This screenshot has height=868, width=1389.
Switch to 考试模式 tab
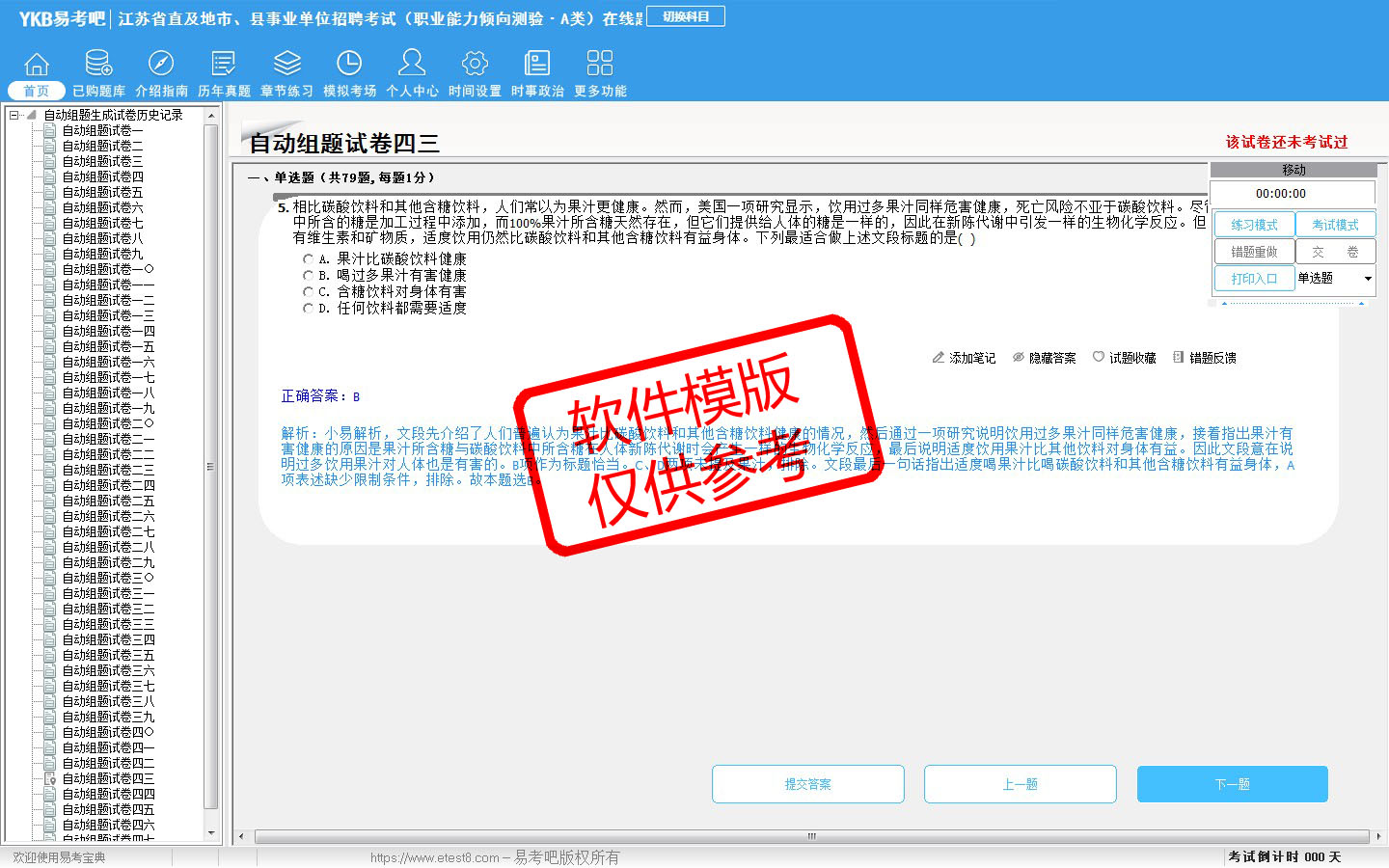coord(1335,225)
